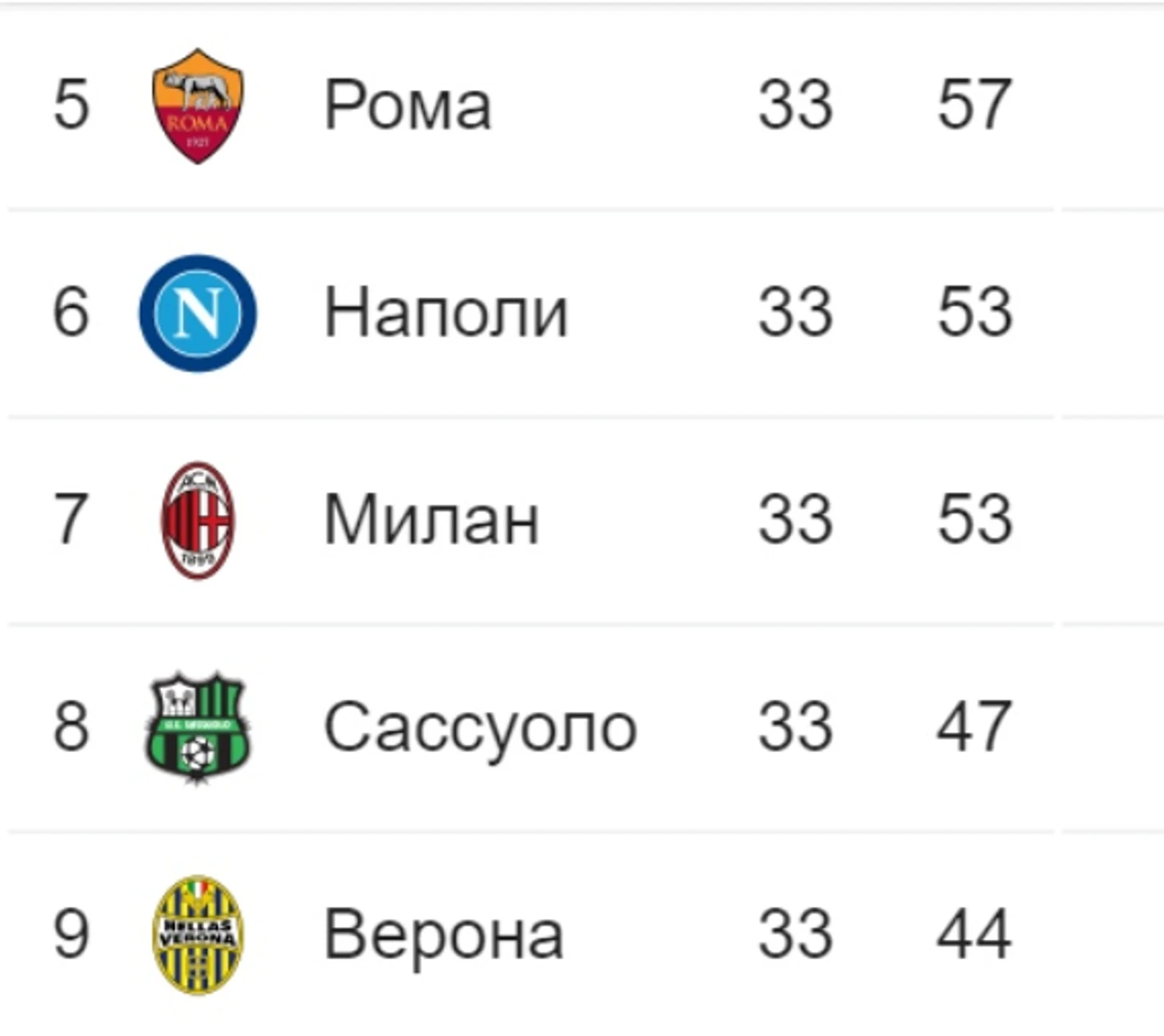Click Roma's 57 points value
Screen dimensions: 1164x1036
(x=974, y=104)
